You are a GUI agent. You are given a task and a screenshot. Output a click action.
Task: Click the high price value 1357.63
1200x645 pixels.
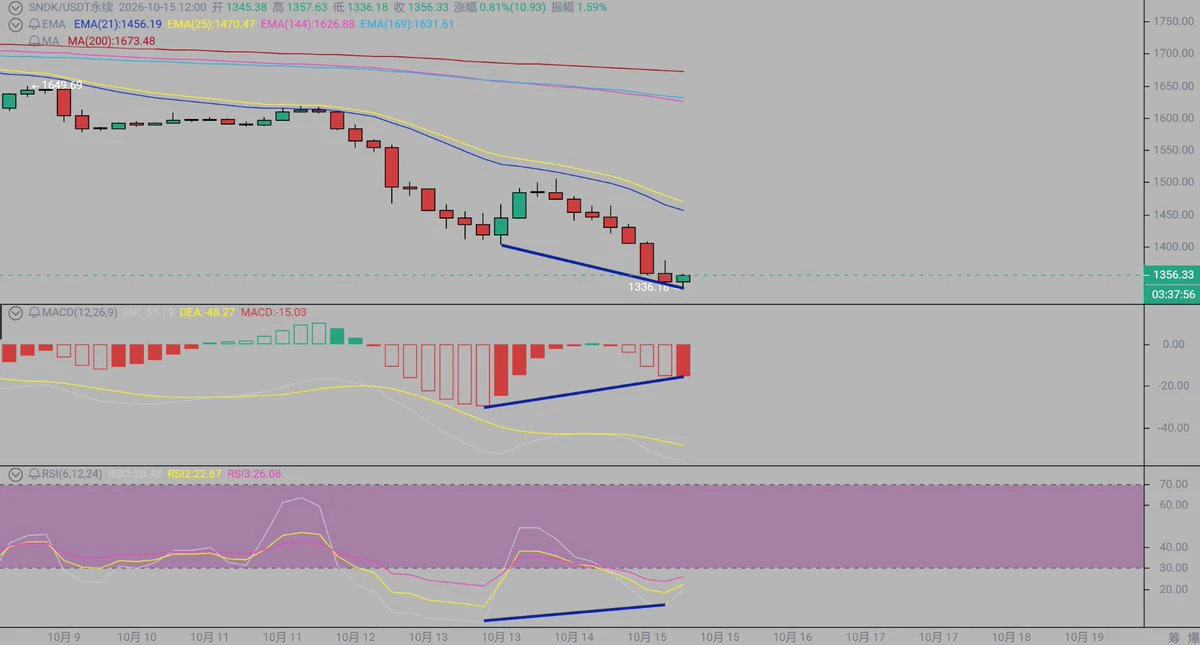pyautogui.click(x=306, y=6)
